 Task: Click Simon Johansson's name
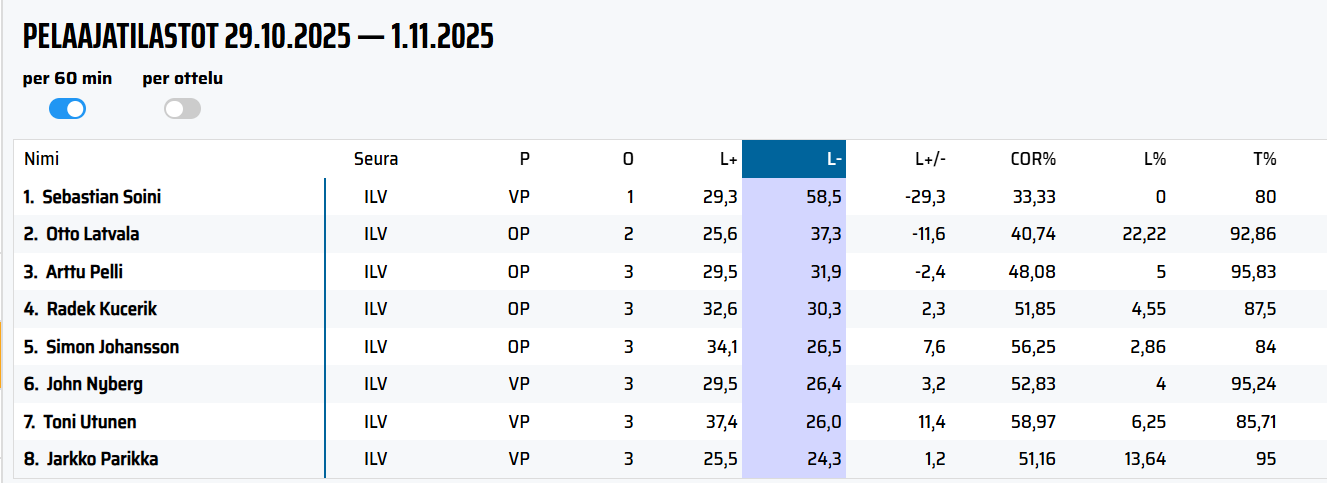[113, 347]
